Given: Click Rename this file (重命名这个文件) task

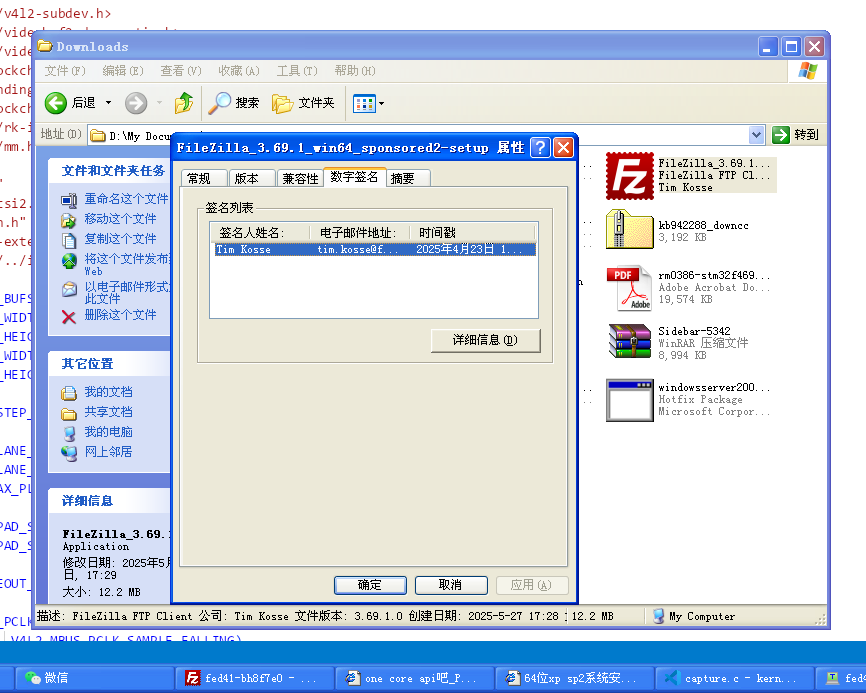Looking at the screenshot, I should pos(126,199).
